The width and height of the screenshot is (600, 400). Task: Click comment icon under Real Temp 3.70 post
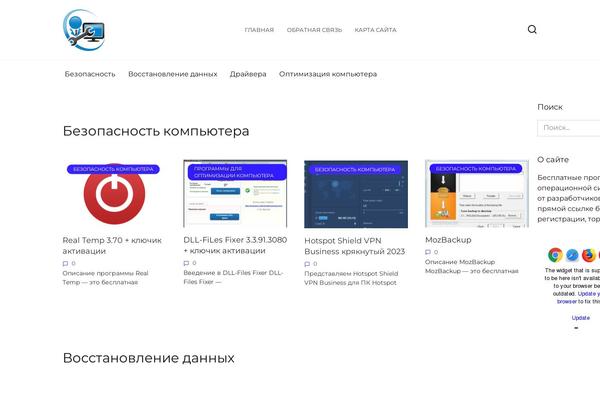(x=65, y=263)
